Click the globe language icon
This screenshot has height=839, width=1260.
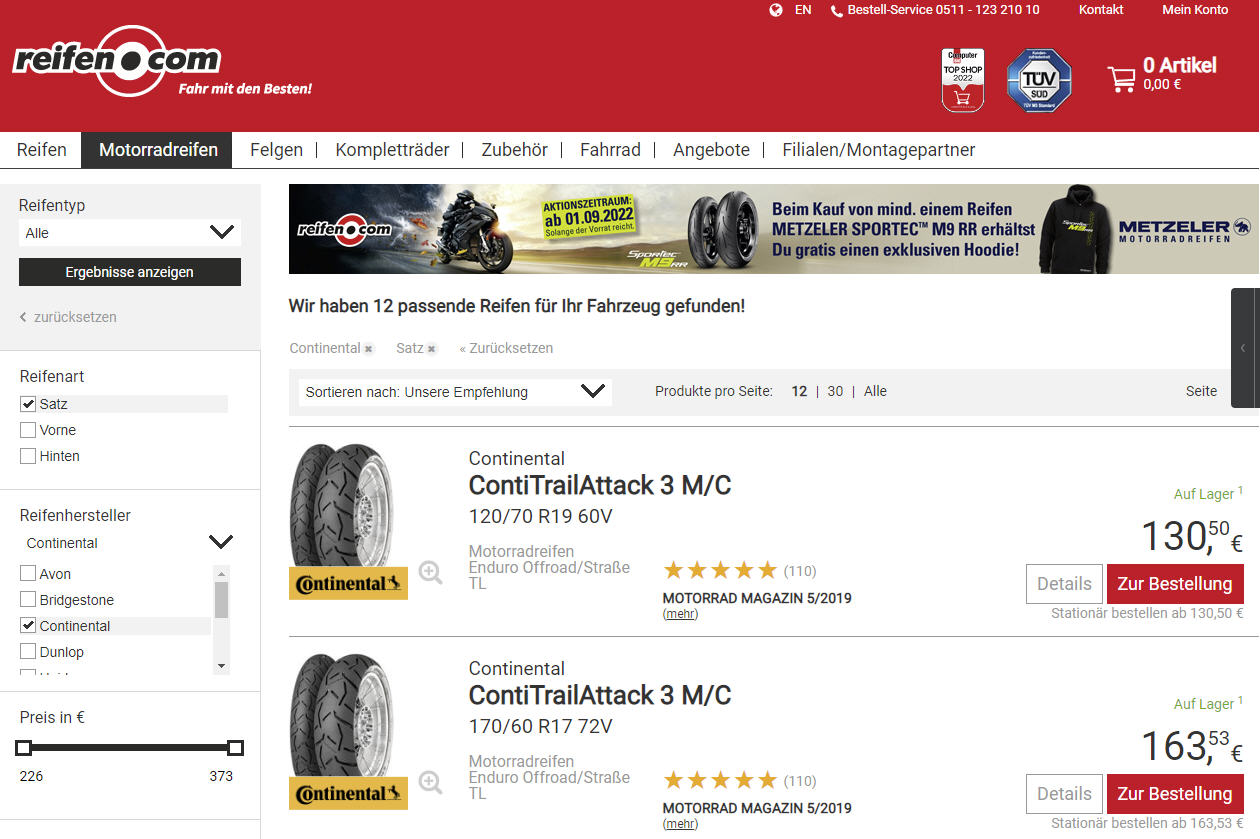776,10
